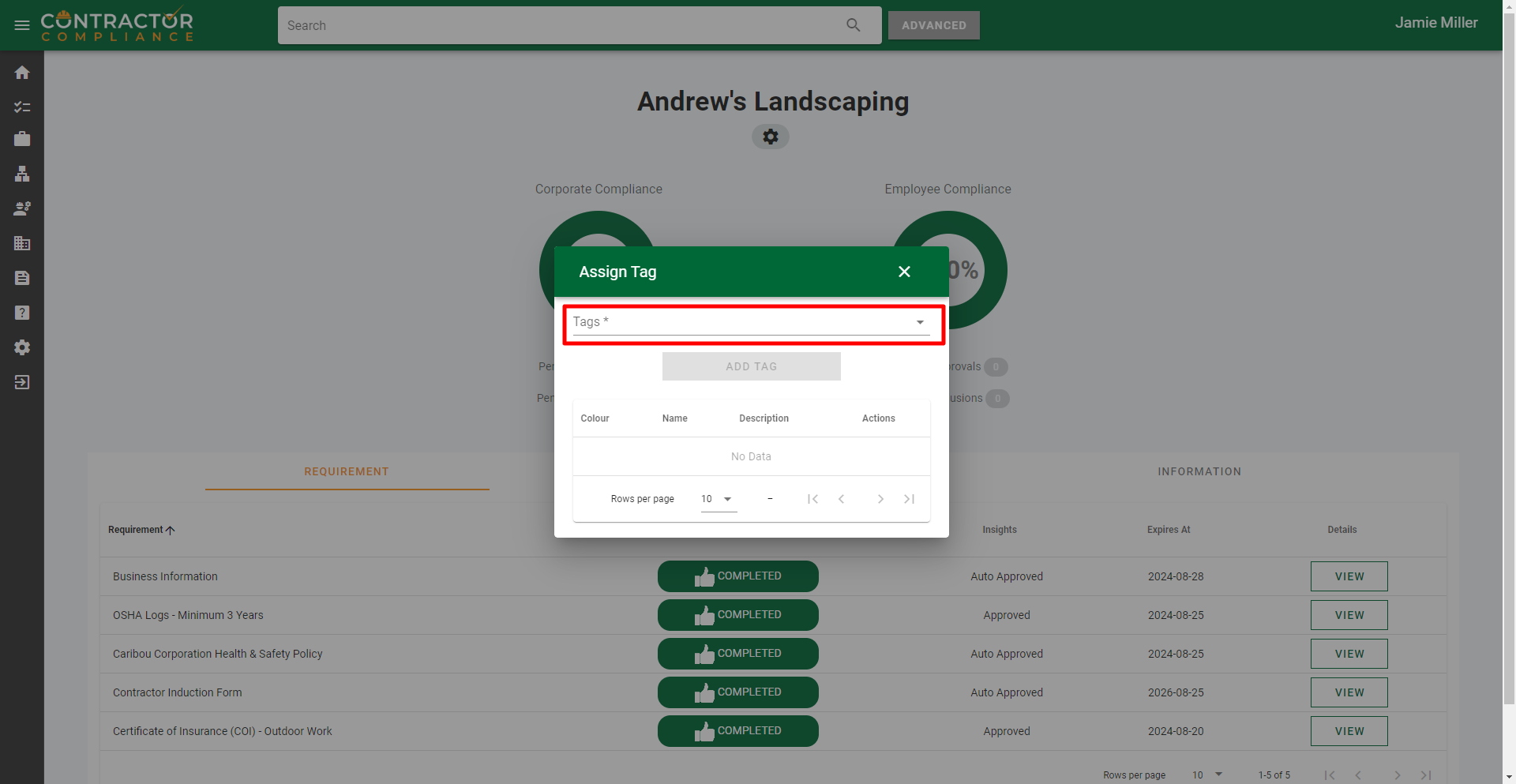The height and width of the screenshot is (784, 1516).
Task: Close the Assign Tag dialog
Action: coord(904,272)
